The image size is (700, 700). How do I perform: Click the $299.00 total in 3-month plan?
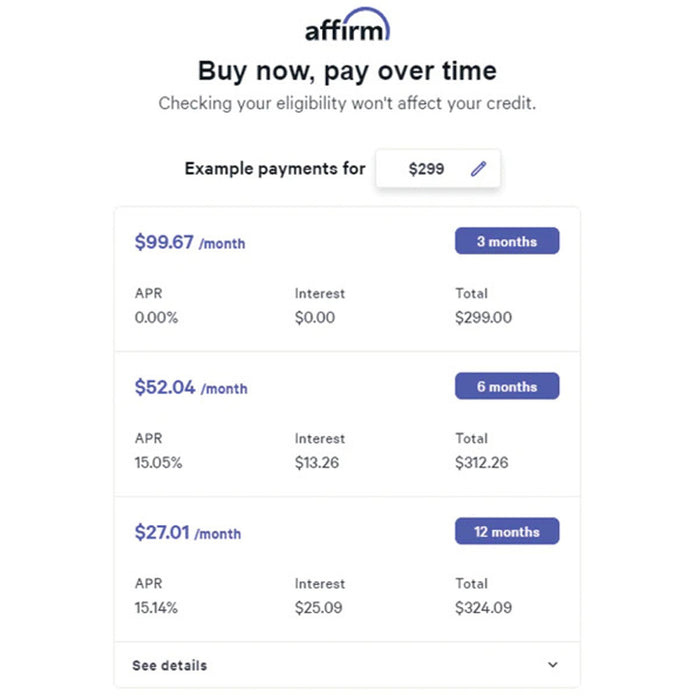click(x=483, y=317)
